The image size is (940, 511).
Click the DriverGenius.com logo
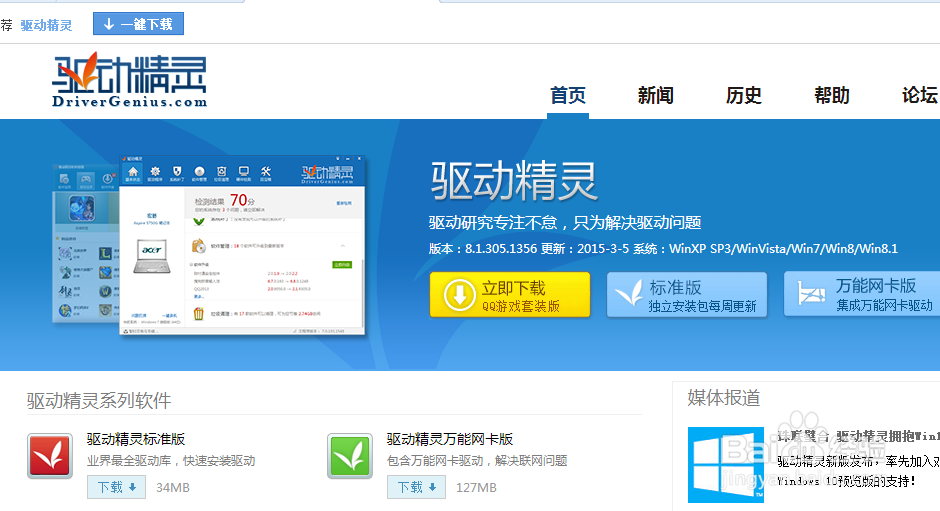(x=129, y=80)
